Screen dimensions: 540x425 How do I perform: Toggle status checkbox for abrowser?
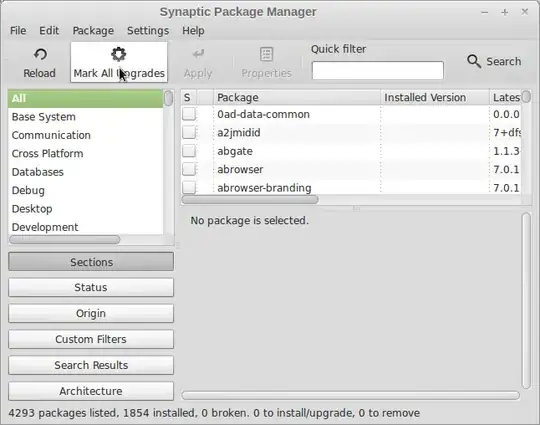[189, 169]
